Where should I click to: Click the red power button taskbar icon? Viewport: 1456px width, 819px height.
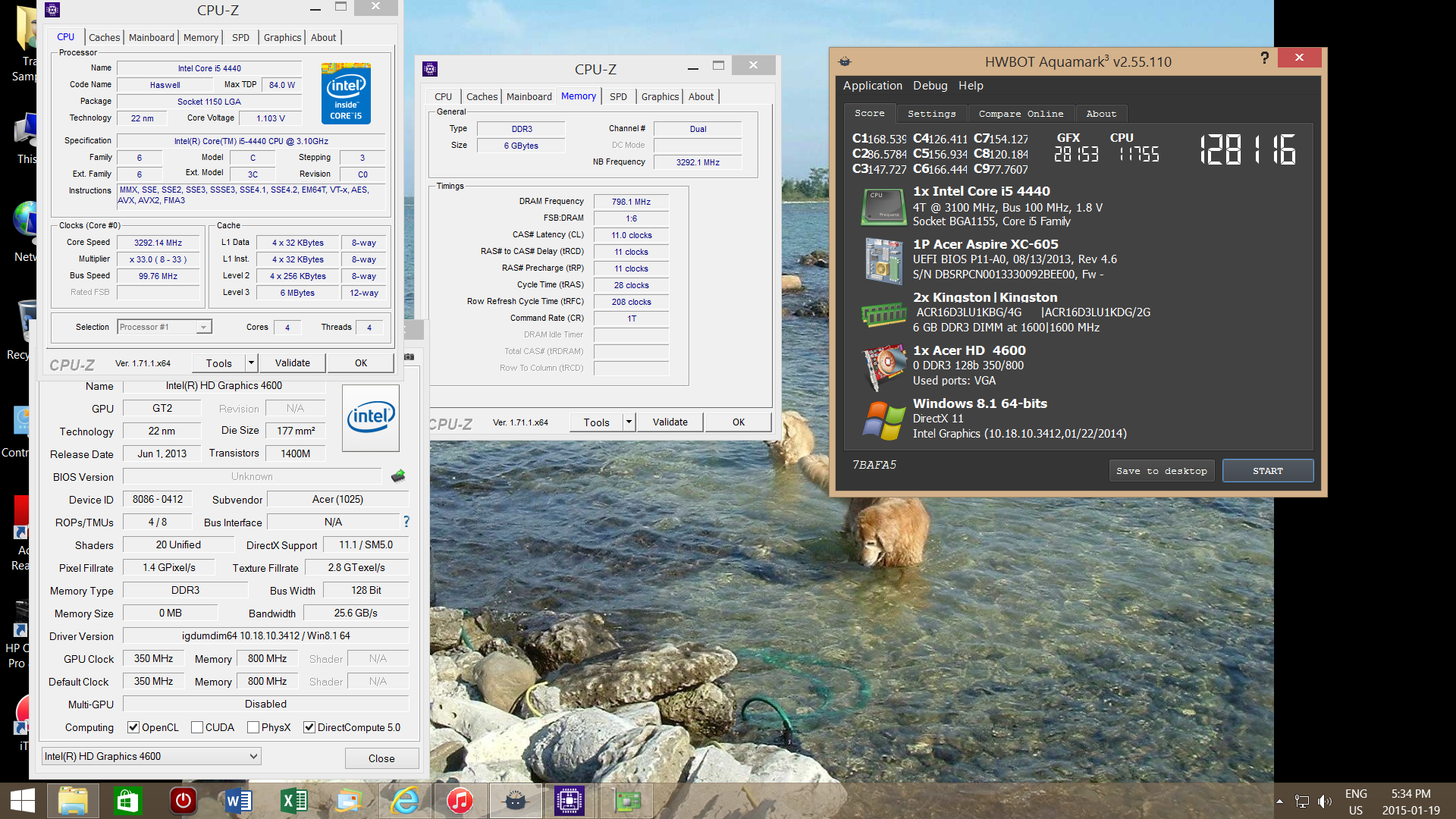(x=183, y=801)
